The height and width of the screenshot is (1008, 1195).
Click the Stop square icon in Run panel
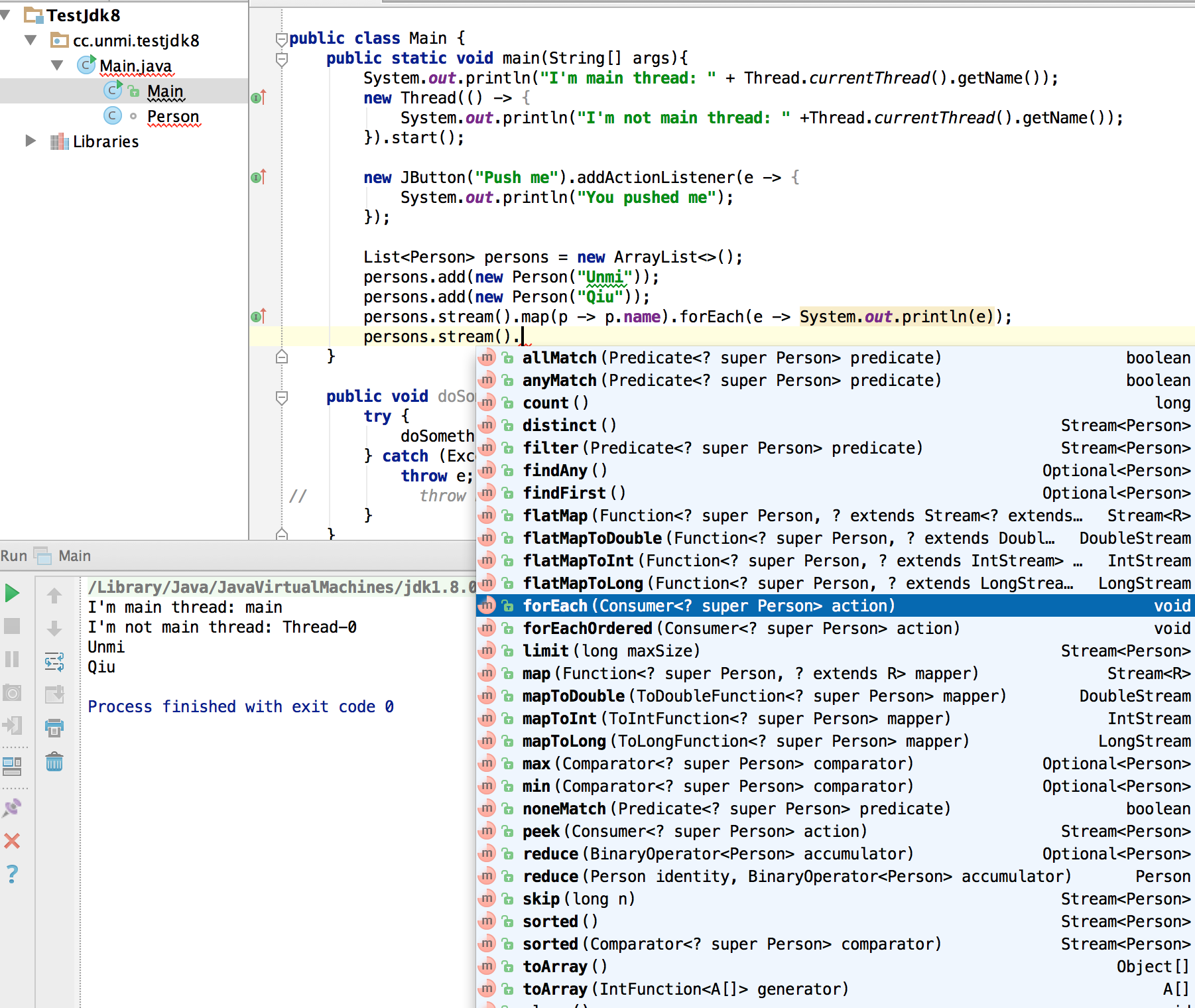[x=12, y=626]
